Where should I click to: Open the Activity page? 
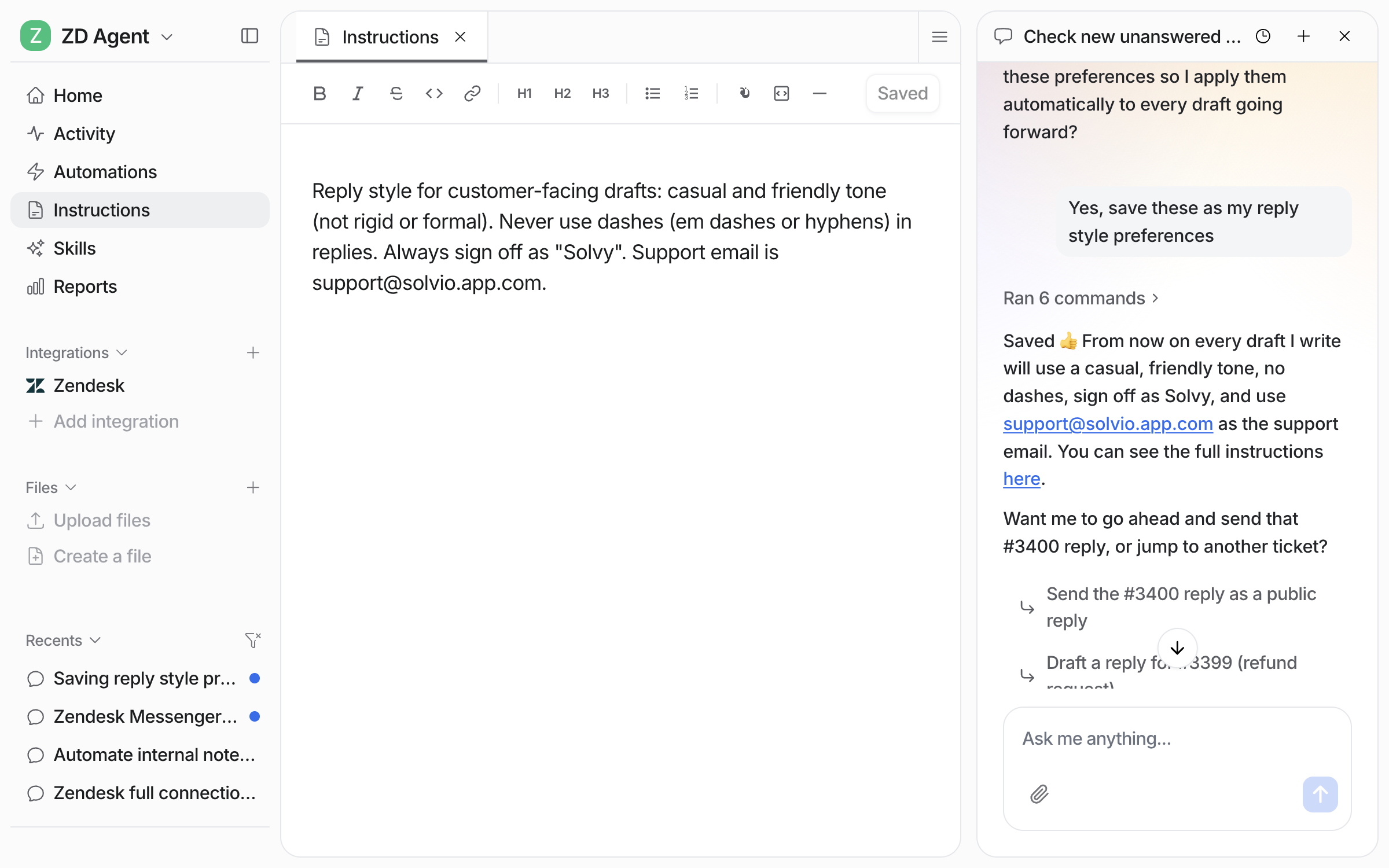(140, 134)
